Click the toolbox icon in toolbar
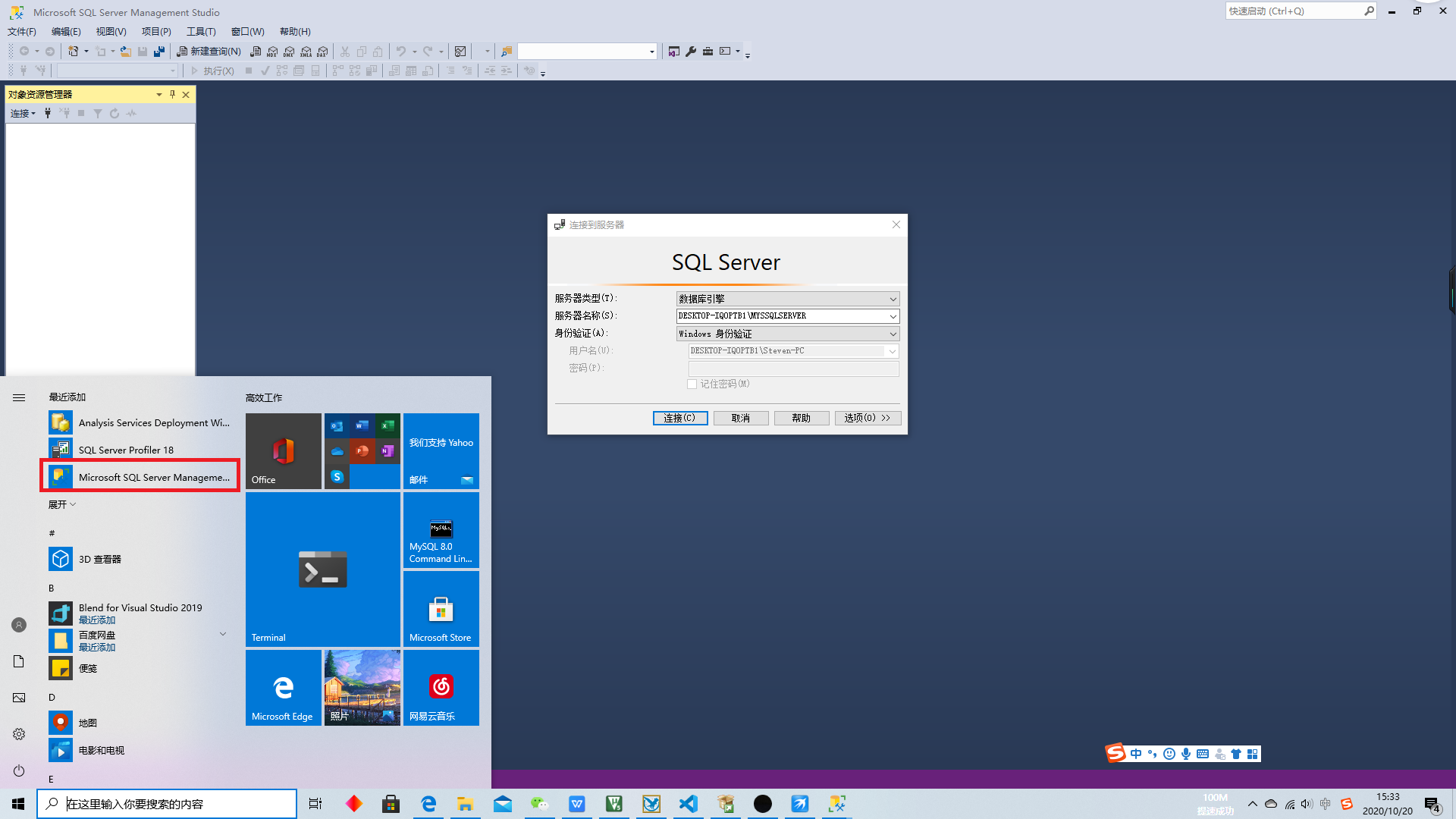 click(x=708, y=52)
